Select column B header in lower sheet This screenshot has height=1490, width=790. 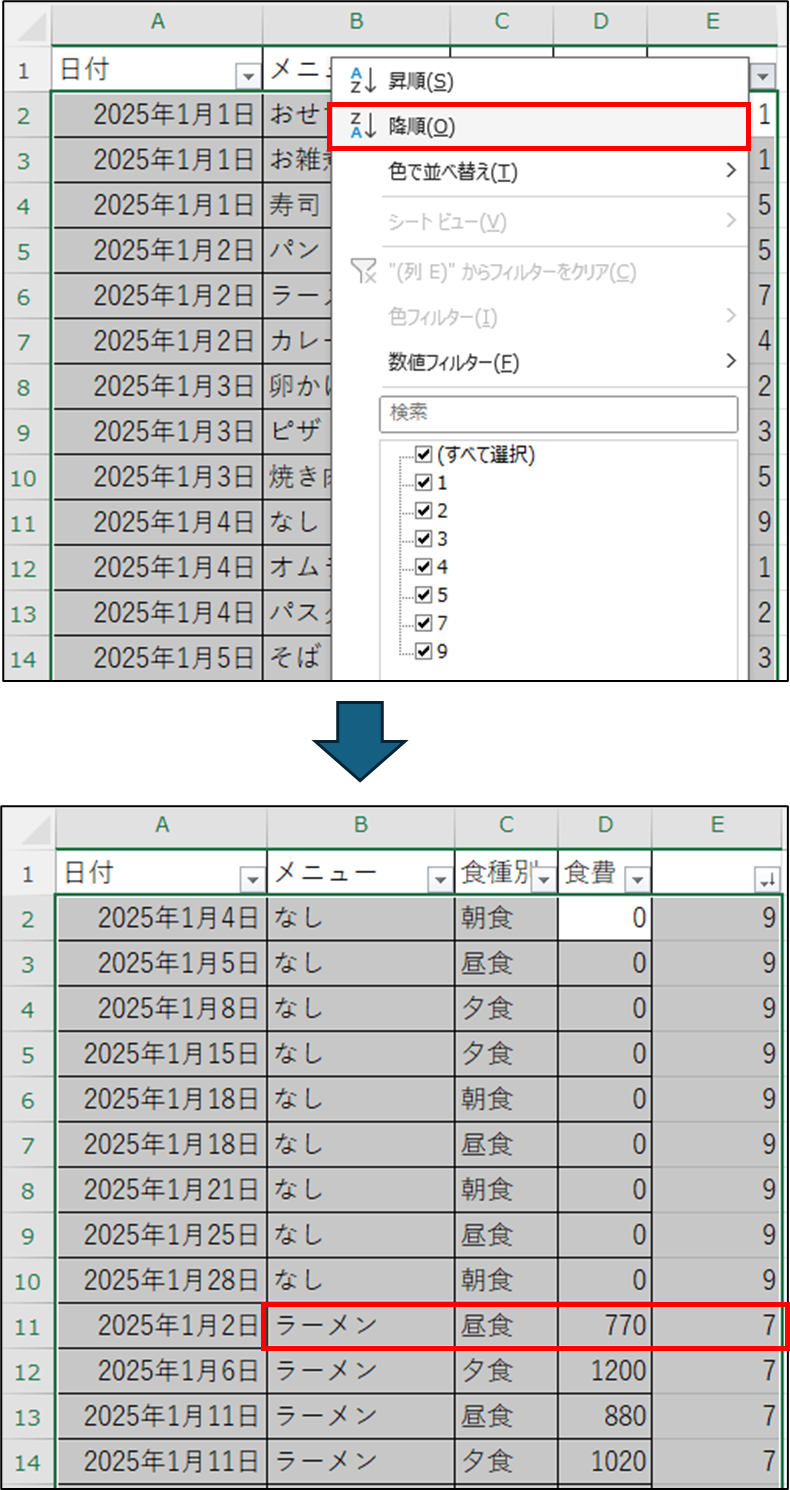(362, 824)
